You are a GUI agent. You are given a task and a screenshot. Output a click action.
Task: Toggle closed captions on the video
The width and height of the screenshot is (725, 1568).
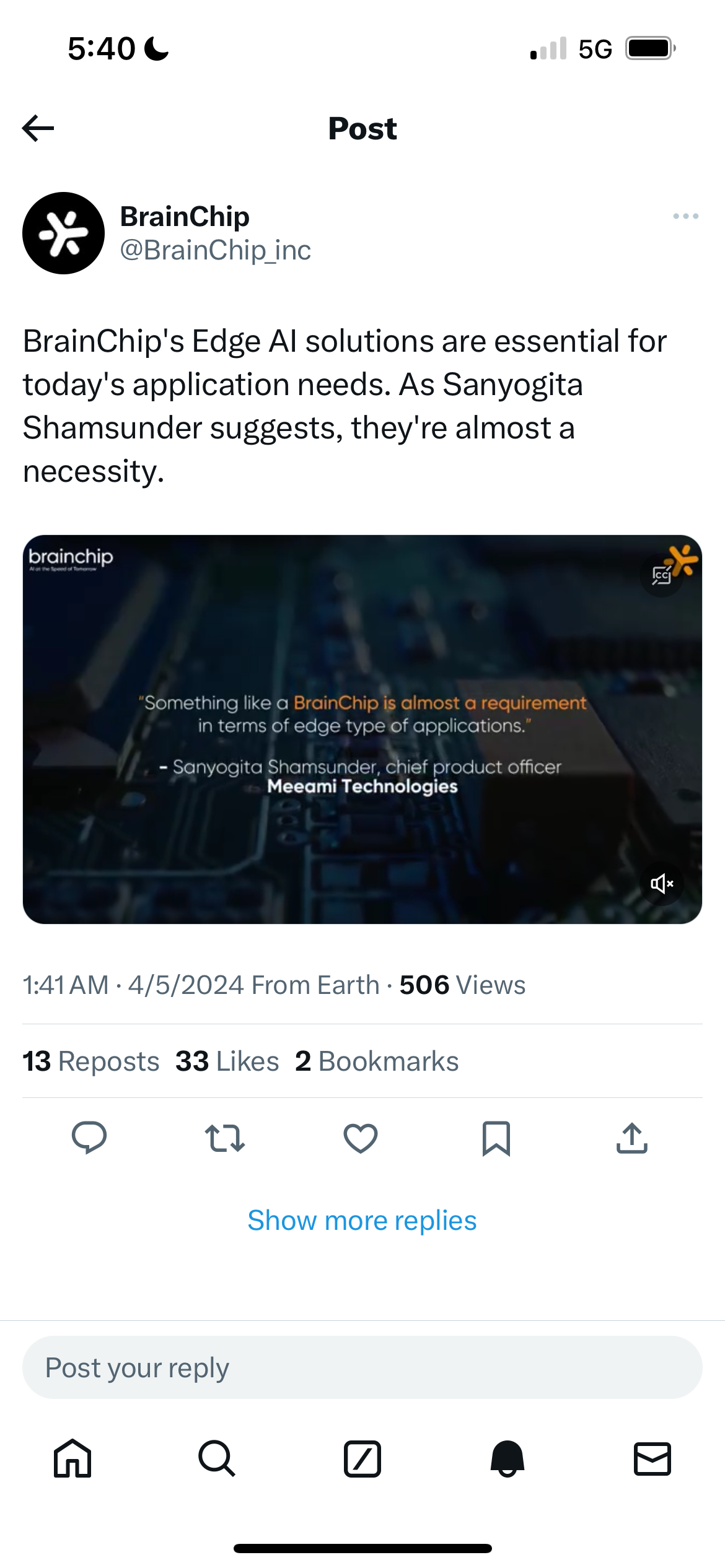[x=662, y=575]
